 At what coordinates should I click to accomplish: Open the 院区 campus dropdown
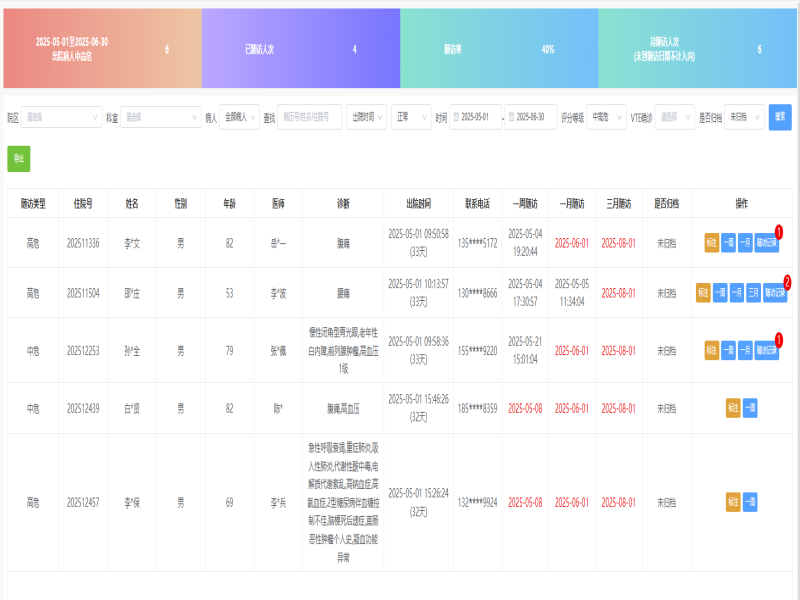(x=62, y=117)
